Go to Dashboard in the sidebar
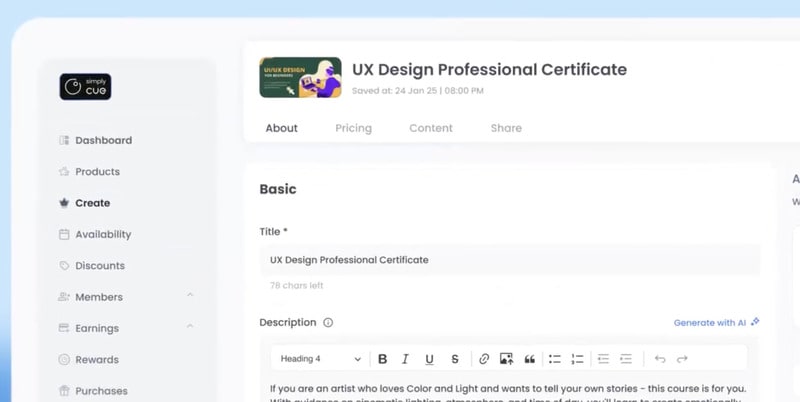800x402 pixels. [x=103, y=140]
